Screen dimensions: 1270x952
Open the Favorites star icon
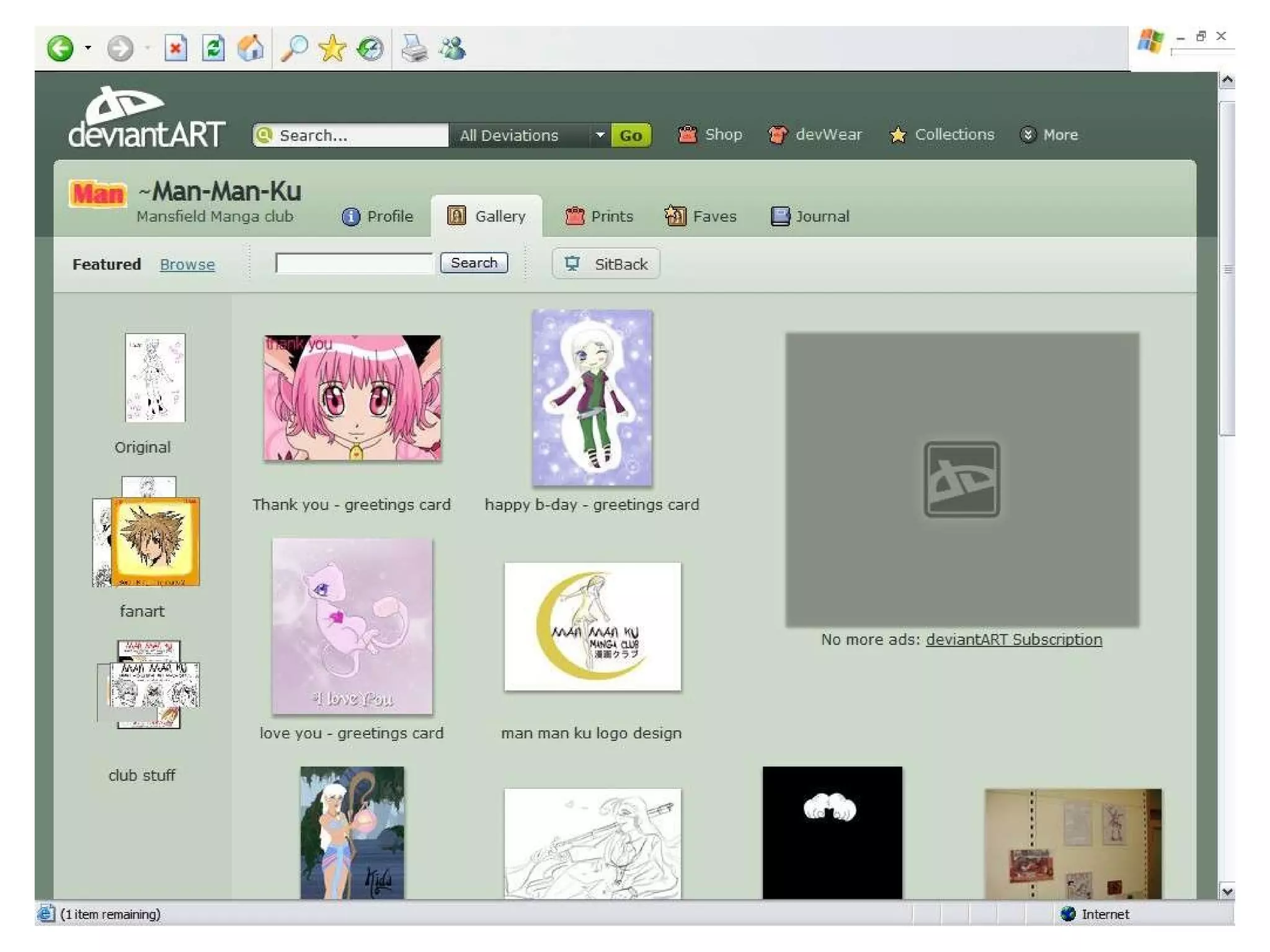click(332, 48)
